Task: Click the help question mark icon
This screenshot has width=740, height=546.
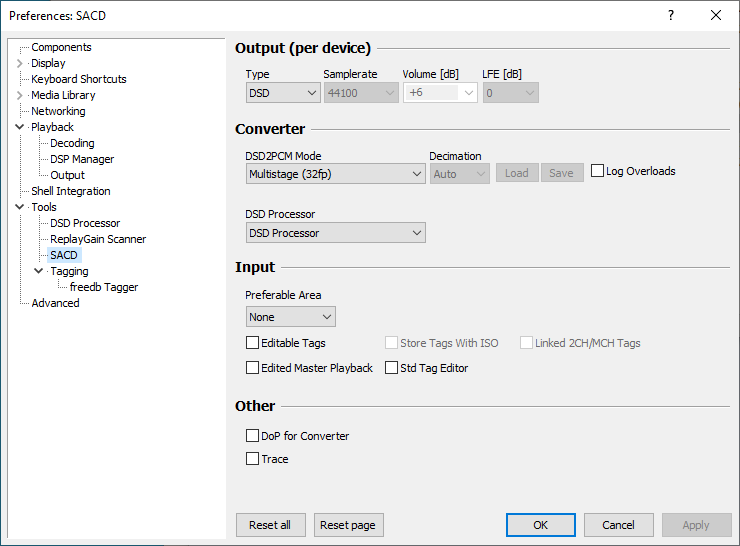Action: click(x=671, y=15)
